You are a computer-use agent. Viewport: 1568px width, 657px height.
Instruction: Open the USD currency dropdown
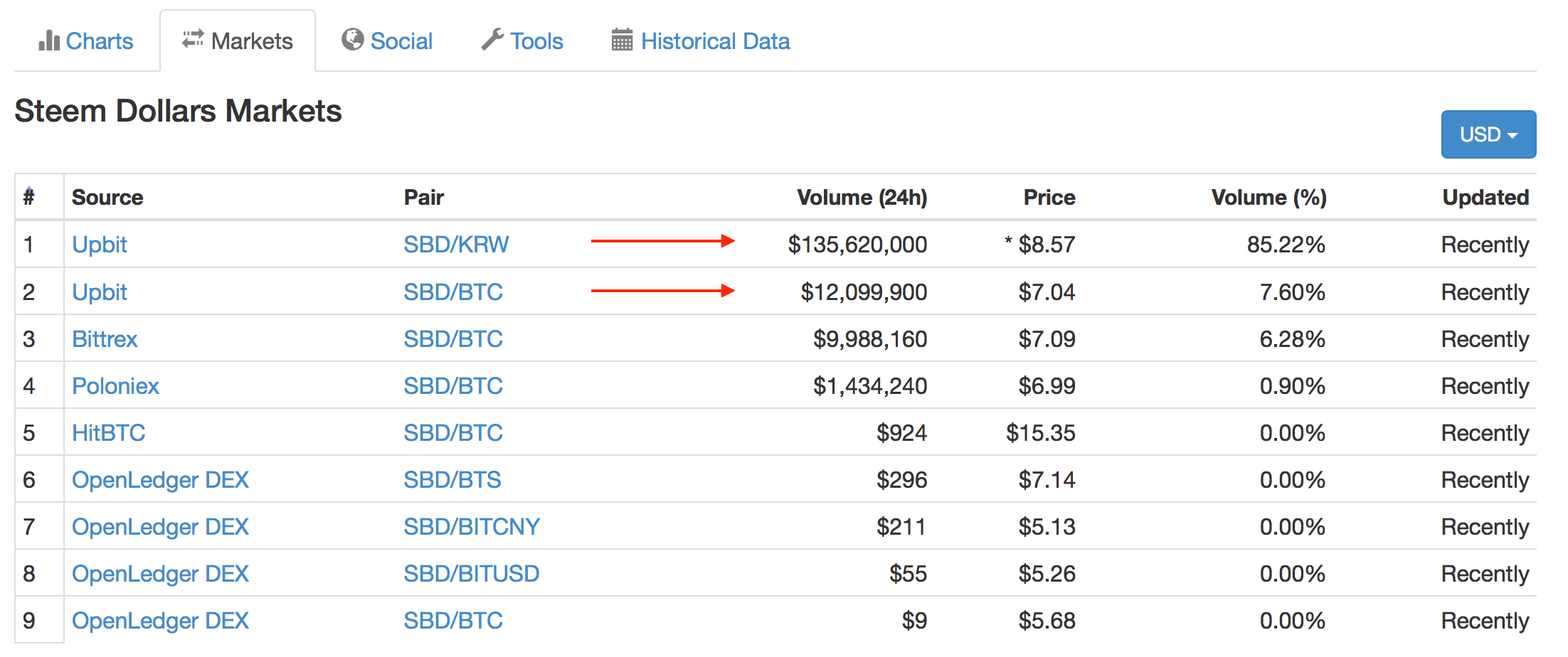click(x=1488, y=134)
